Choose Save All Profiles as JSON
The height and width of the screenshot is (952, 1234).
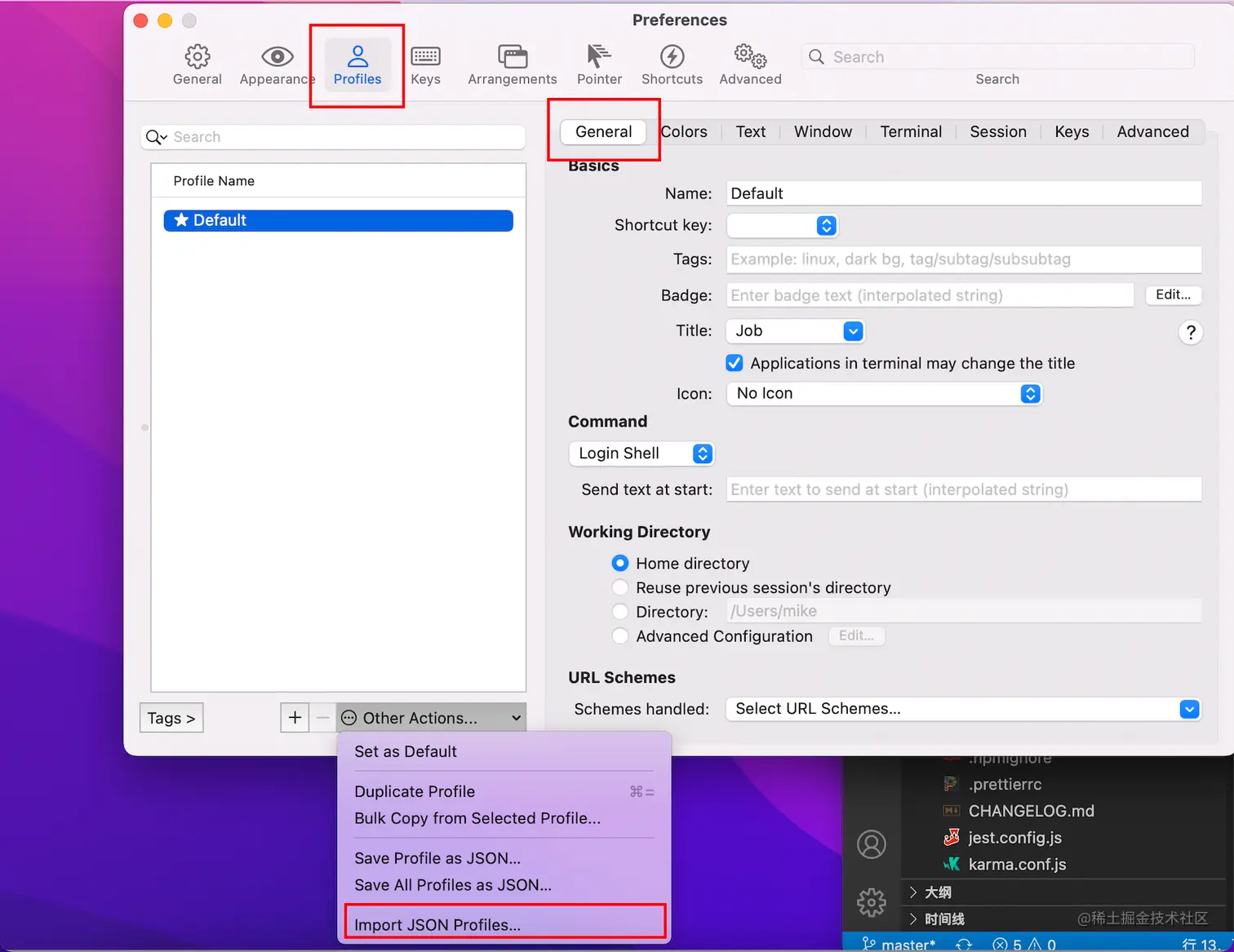click(x=504, y=885)
